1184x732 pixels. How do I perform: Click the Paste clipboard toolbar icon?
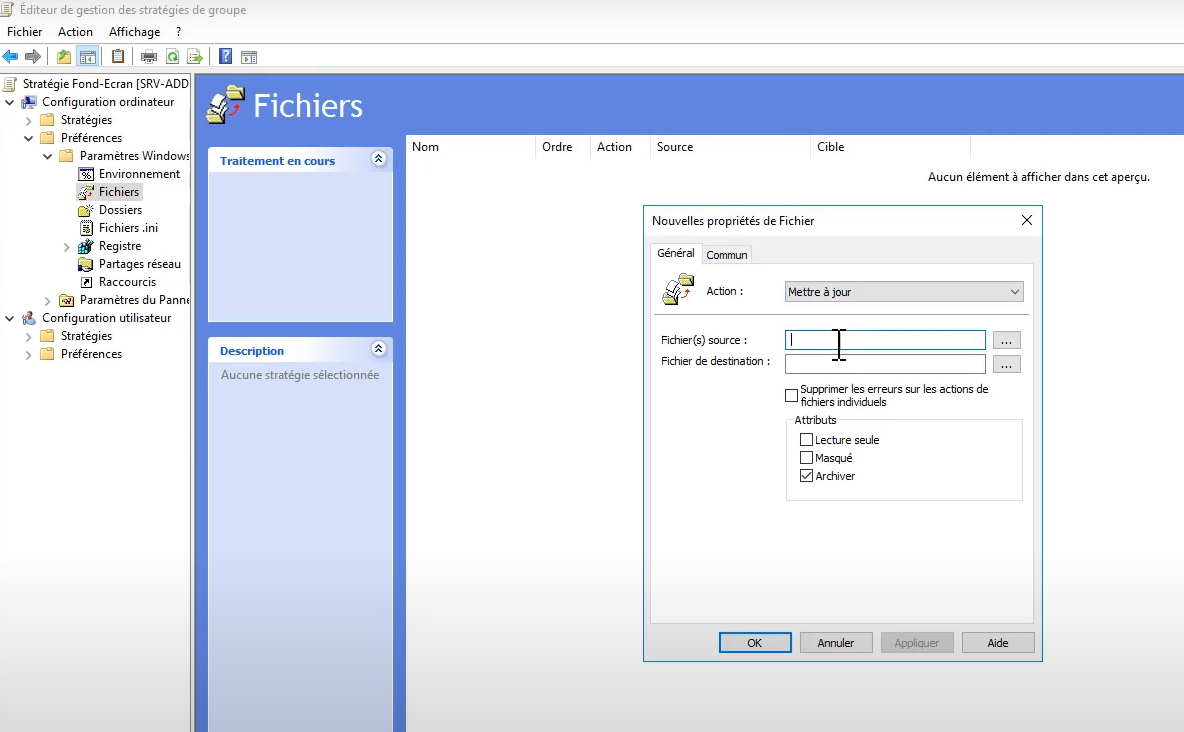pos(118,57)
